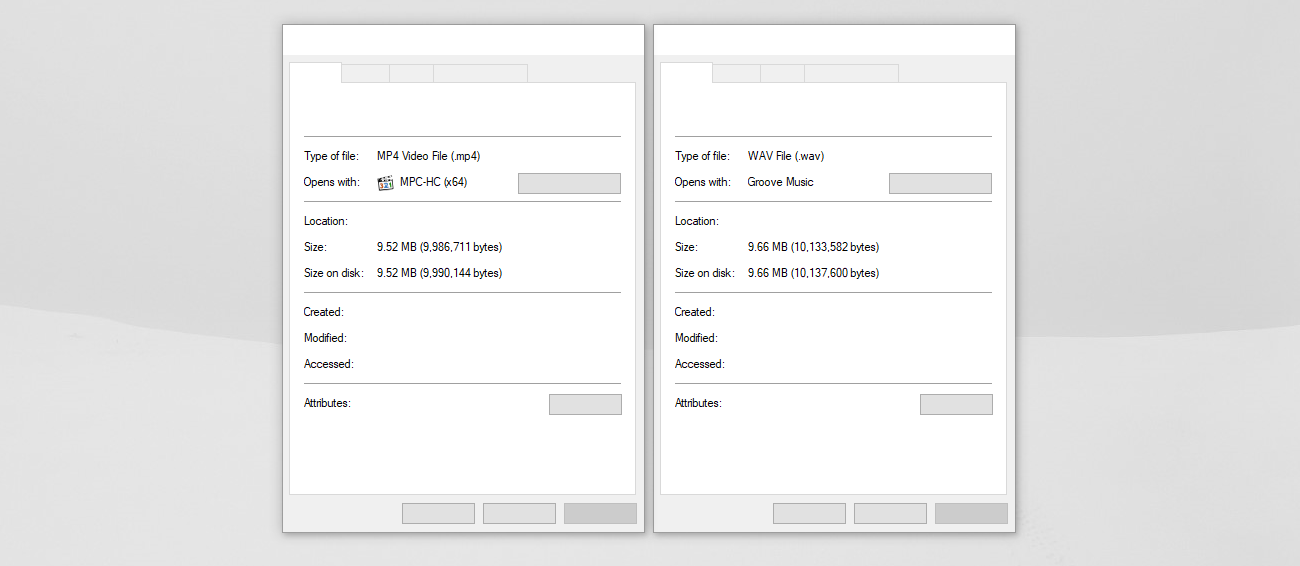Click the darker greyed bottom button in WAV dialog
Viewport: 1300px width, 566px height.
tap(971, 513)
